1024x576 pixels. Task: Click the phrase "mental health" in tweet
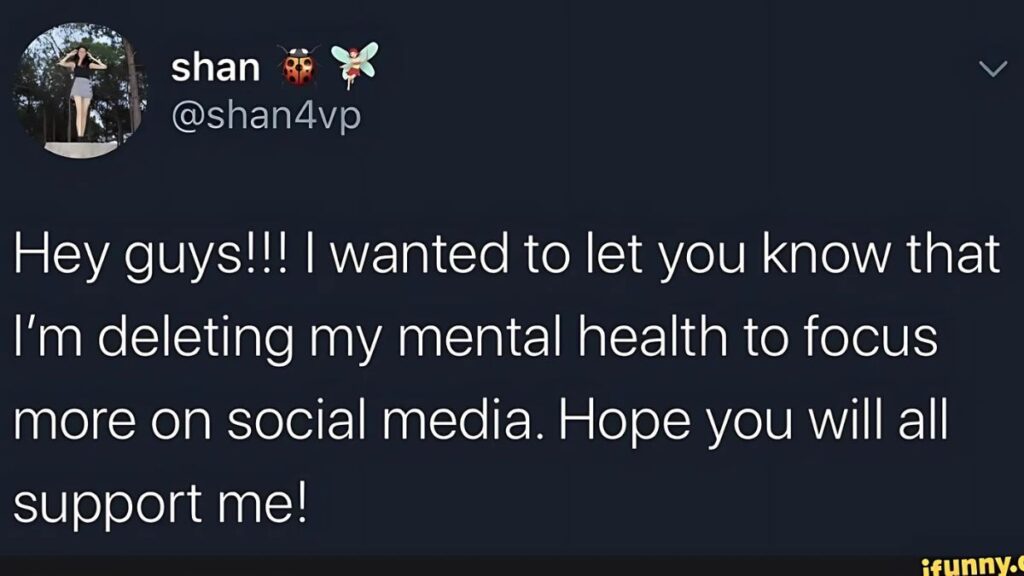tap(562, 338)
